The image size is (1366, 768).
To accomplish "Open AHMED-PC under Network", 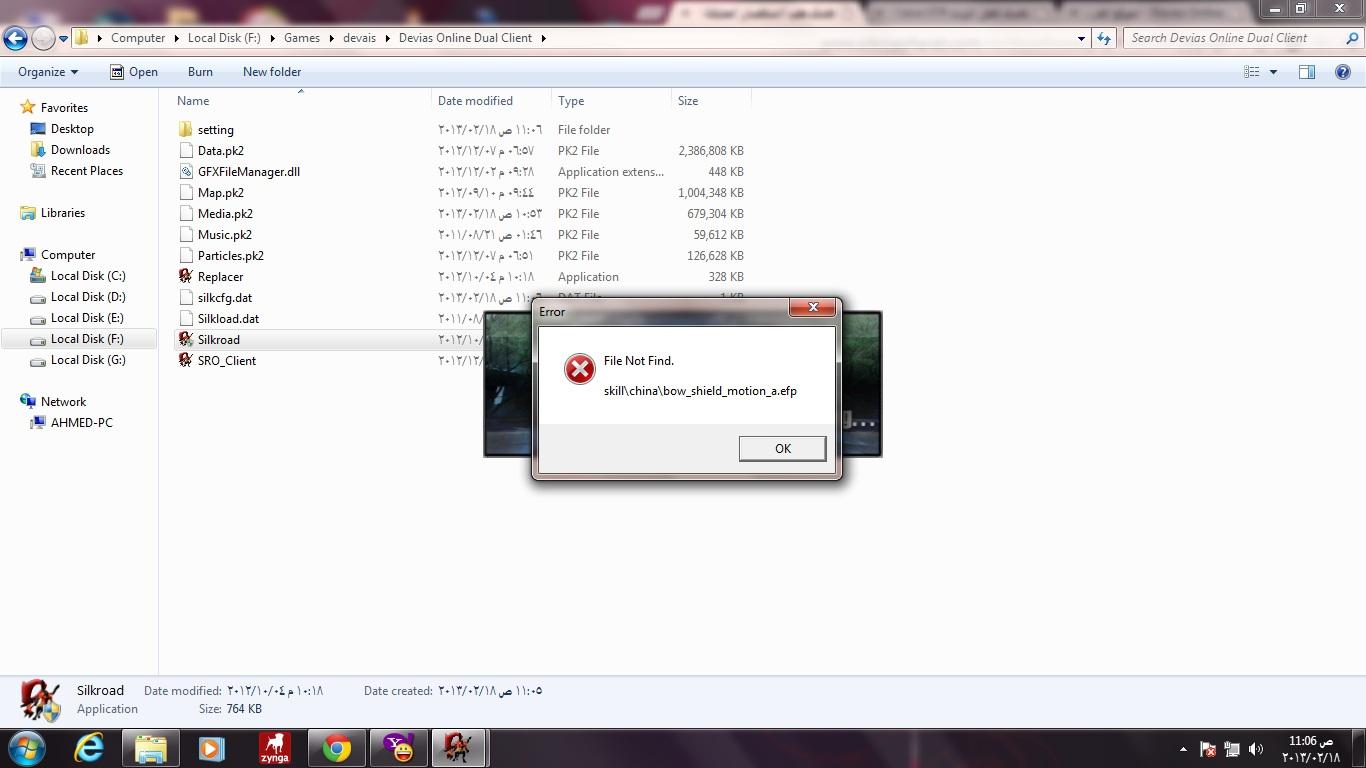I will (81, 423).
